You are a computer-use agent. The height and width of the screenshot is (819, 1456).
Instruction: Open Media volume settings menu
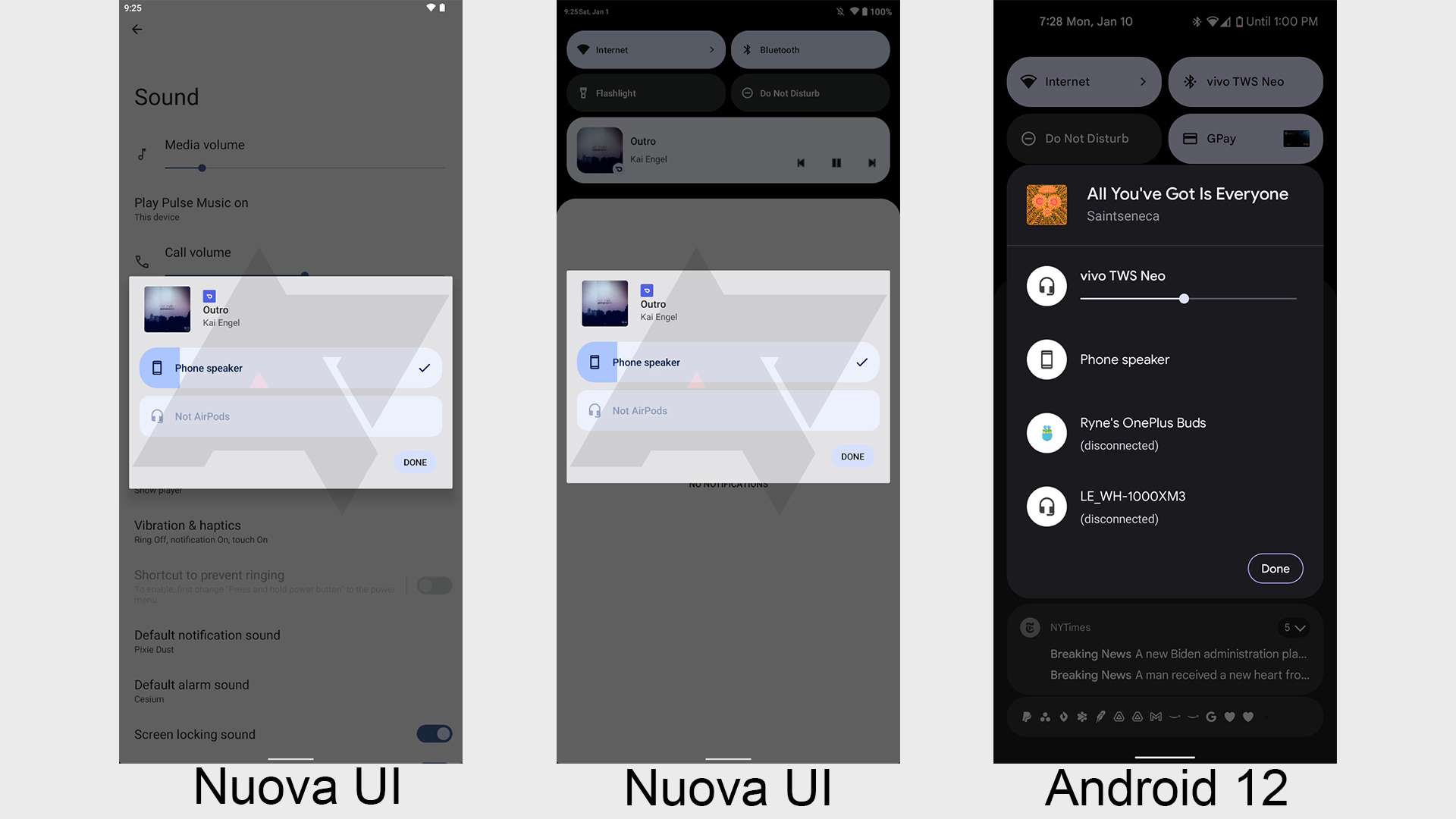tap(204, 144)
